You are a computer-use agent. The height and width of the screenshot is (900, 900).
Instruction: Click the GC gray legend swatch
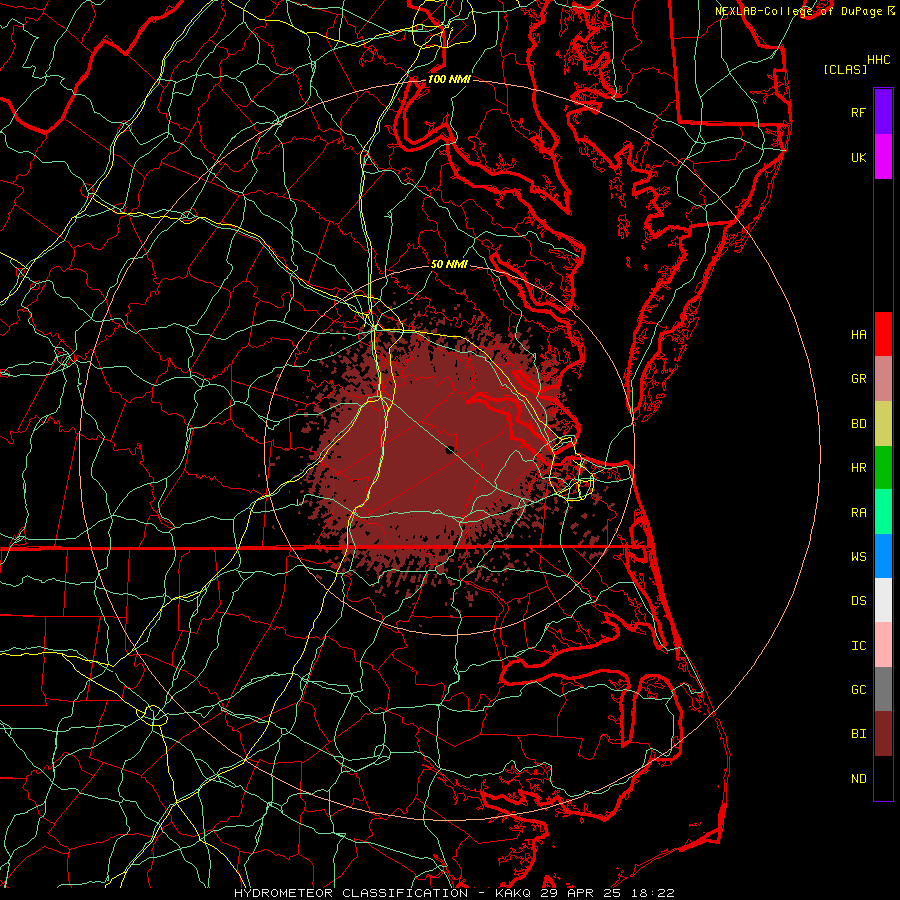(883, 689)
